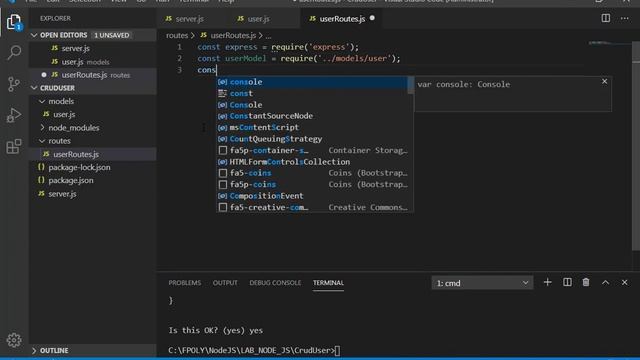Split the editor right
The width and height of the screenshot is (640, 360).
pyautogui.click(x=606, y=18)
